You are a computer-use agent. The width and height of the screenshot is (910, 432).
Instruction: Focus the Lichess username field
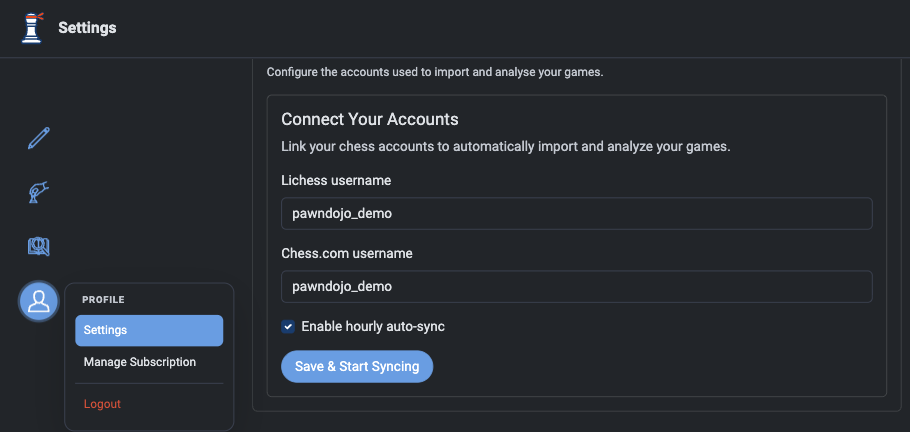click(576, 214)
